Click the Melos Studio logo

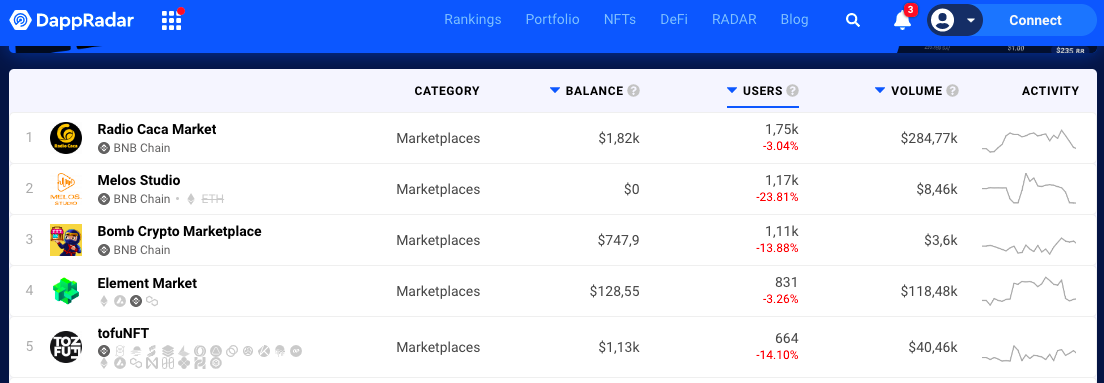click(66, 189)
